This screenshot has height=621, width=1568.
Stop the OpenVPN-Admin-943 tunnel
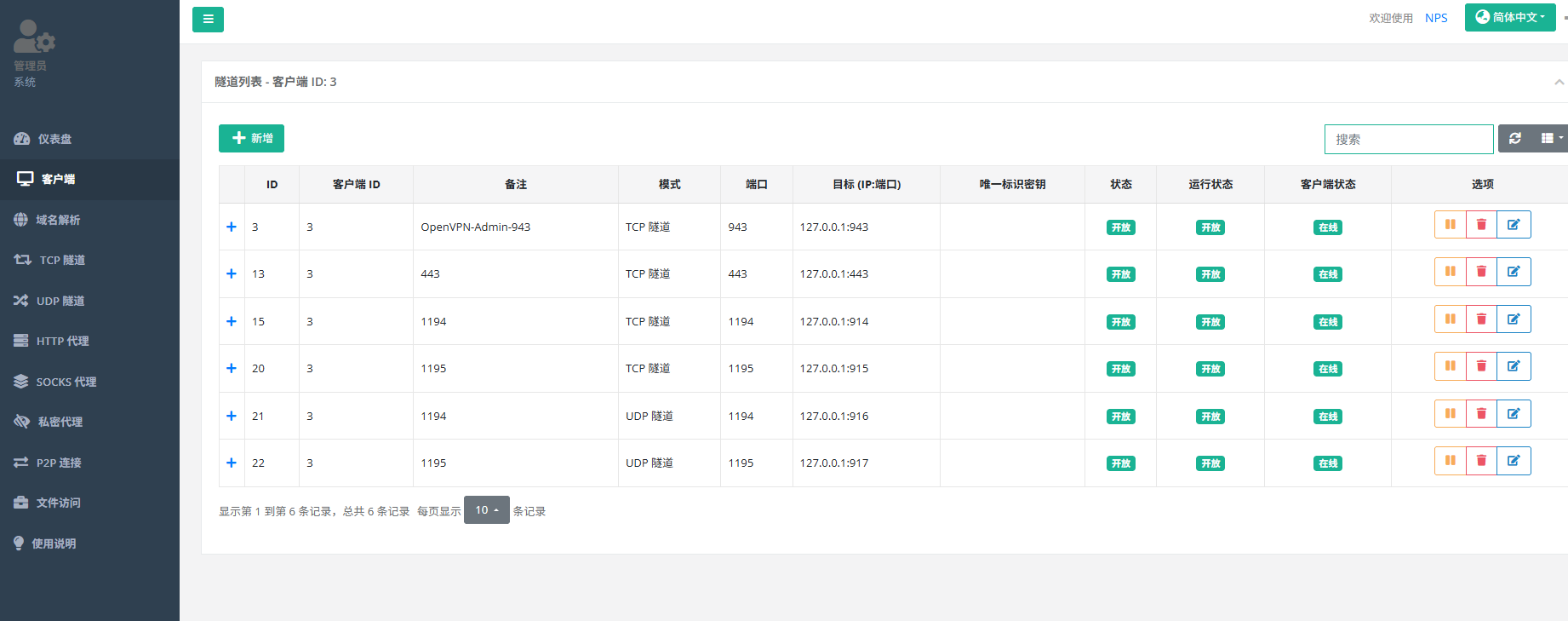(x=1450, y=225)
